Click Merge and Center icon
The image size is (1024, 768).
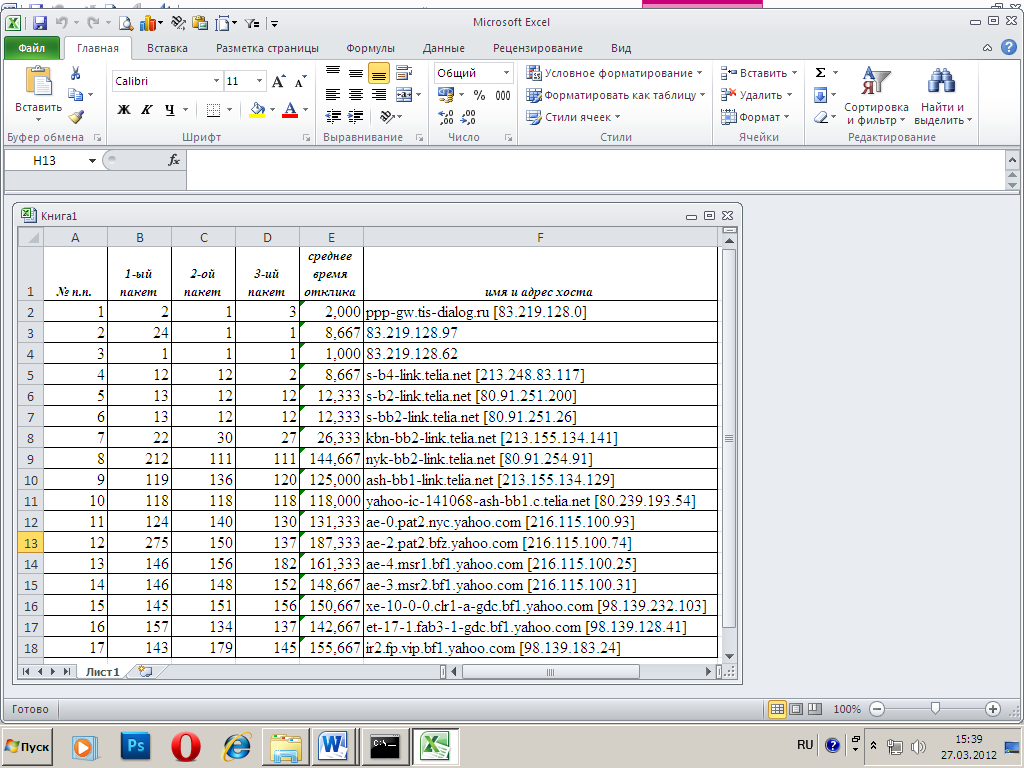point(404,95)
